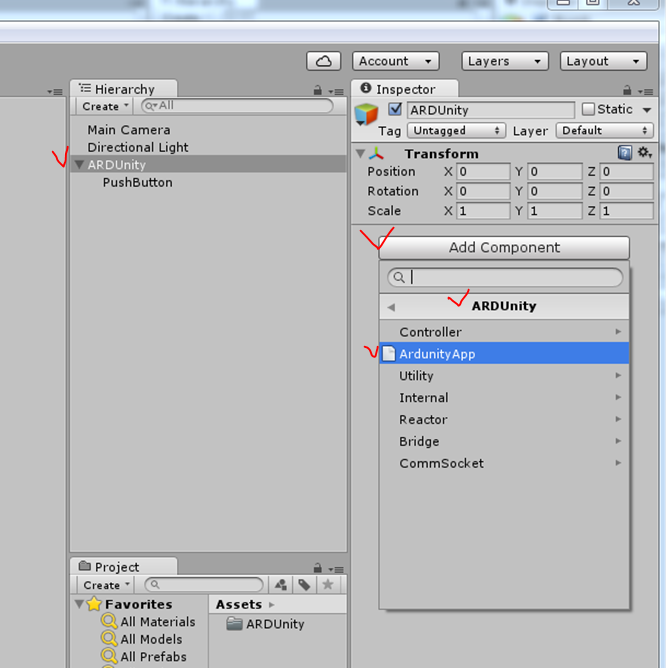Open the Untagged Tag dropdown
The height and width of the screenshot is (668, 666).
tap(456, 130)
